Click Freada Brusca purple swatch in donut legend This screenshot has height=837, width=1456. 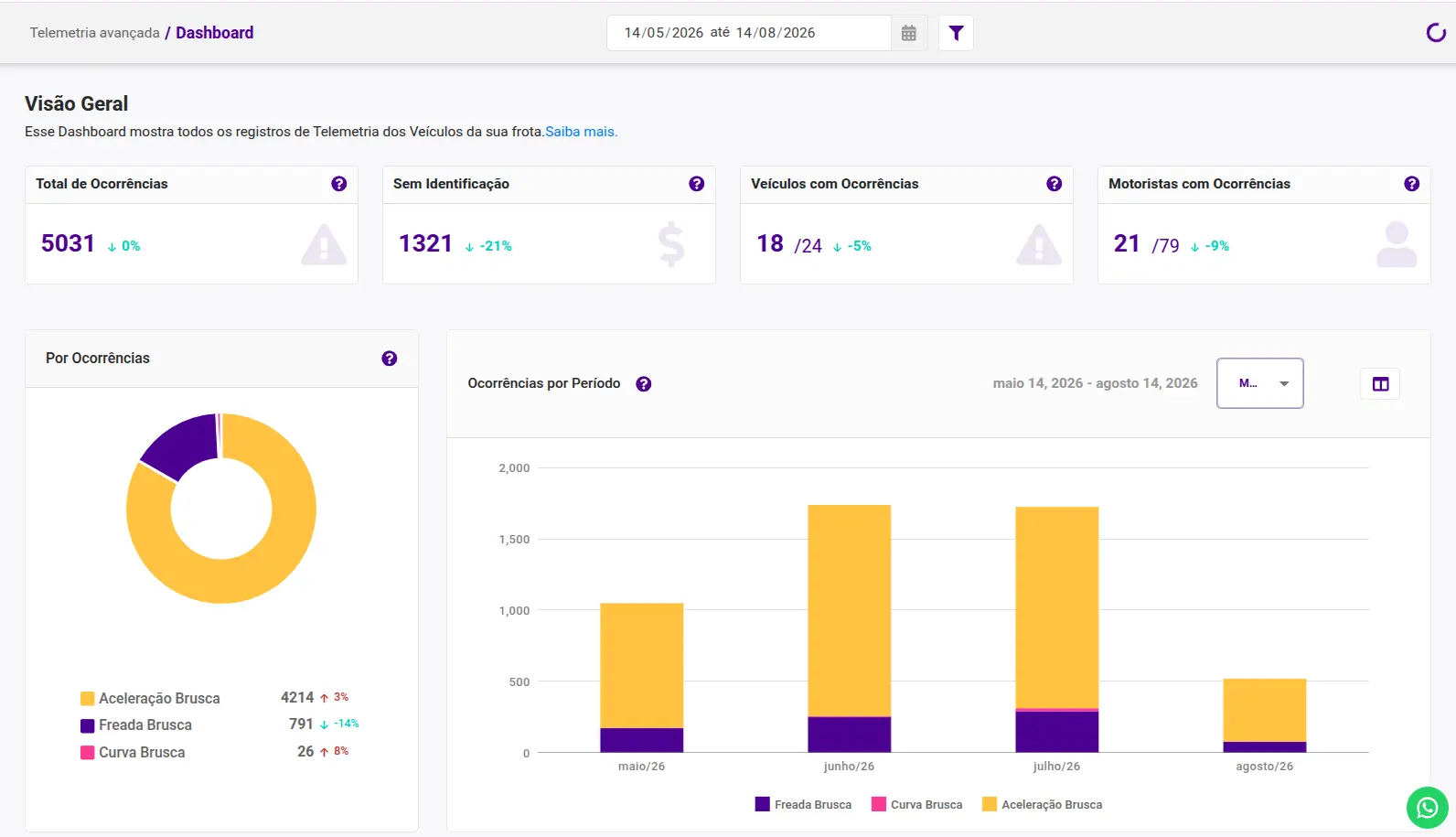click(x=88, y=725)
